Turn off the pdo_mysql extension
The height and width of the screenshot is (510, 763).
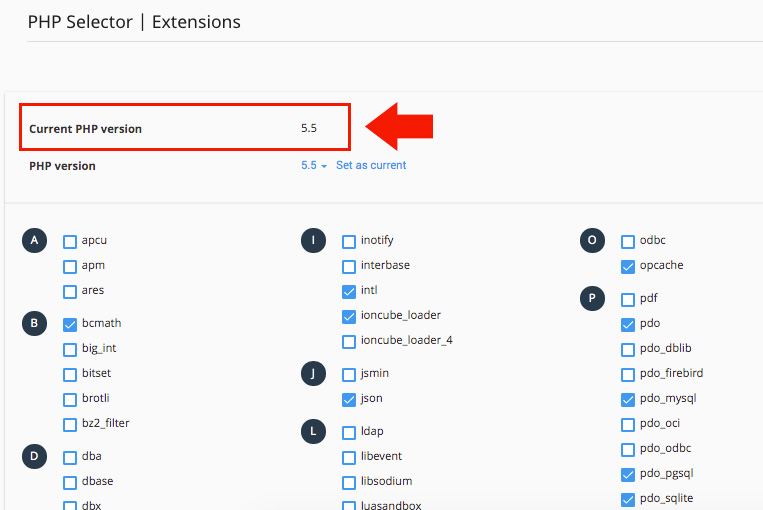point(628,399)
